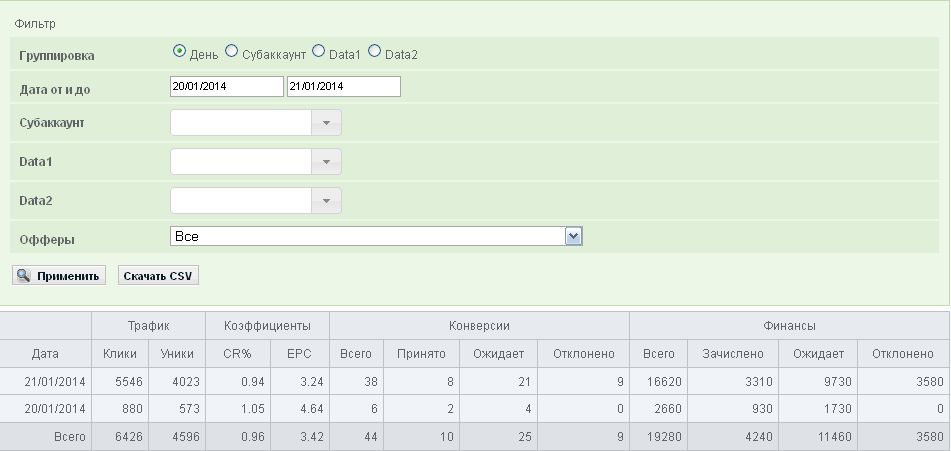Image resolution: width=951 pixels, height=451 pixels.
Task: Click the magnifier icon on Применить button
Action: 24,276
